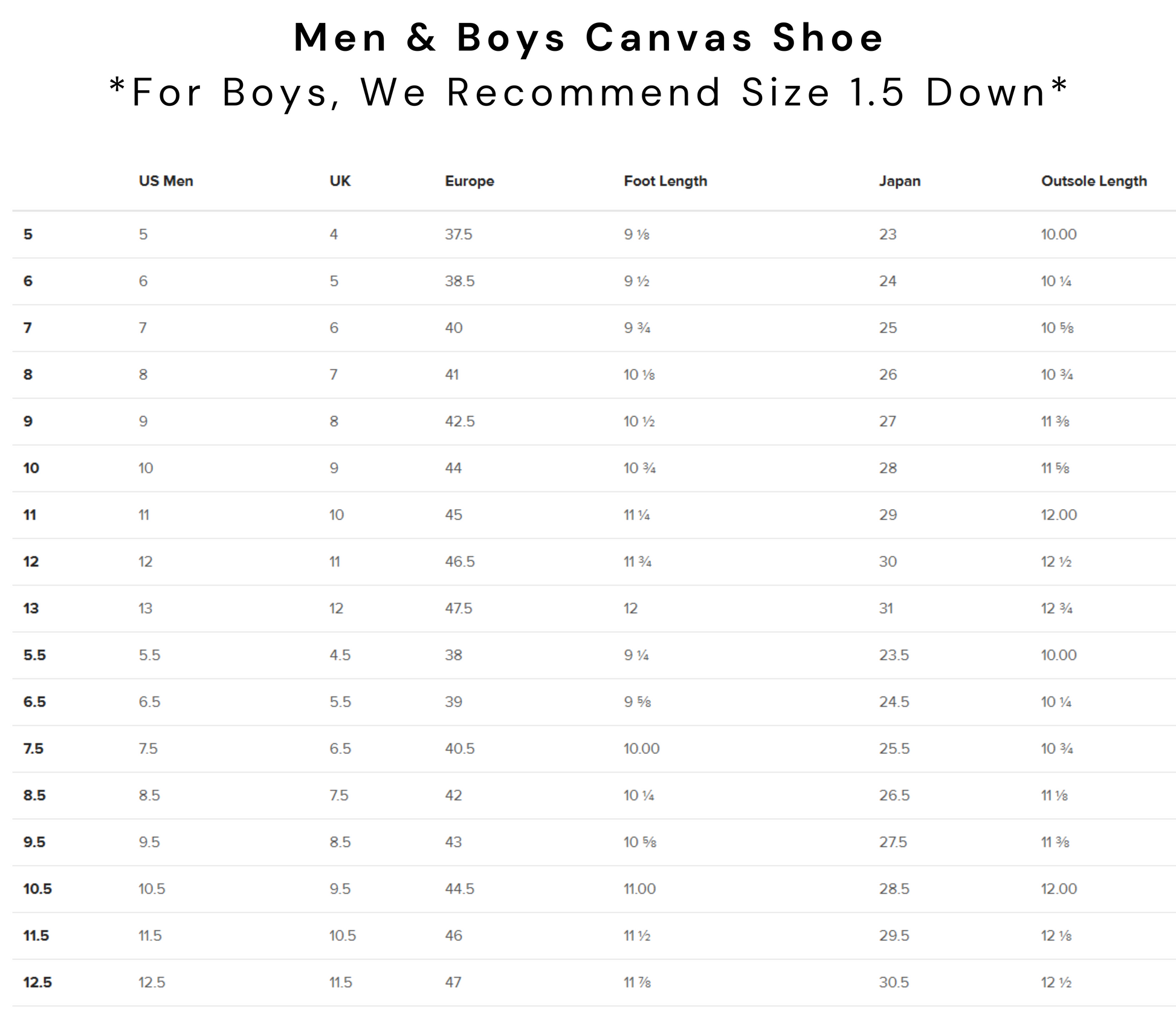Select the UK column header

click(x=340, y=181)
